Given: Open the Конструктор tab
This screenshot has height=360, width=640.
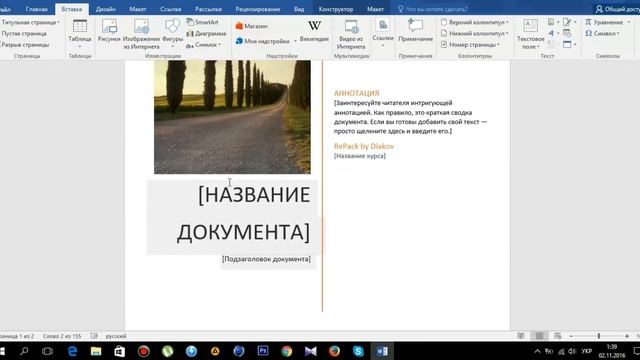Looking at the screenshot, I should coord(336,9).
